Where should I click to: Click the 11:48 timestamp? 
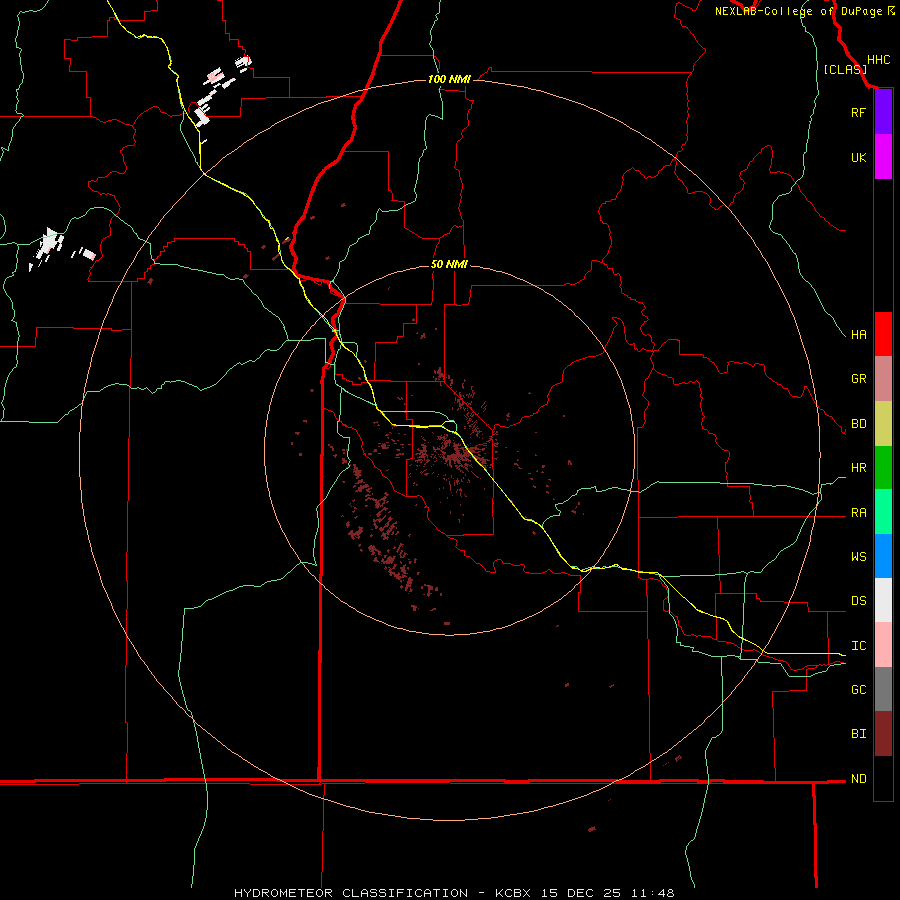click(653, 893)
